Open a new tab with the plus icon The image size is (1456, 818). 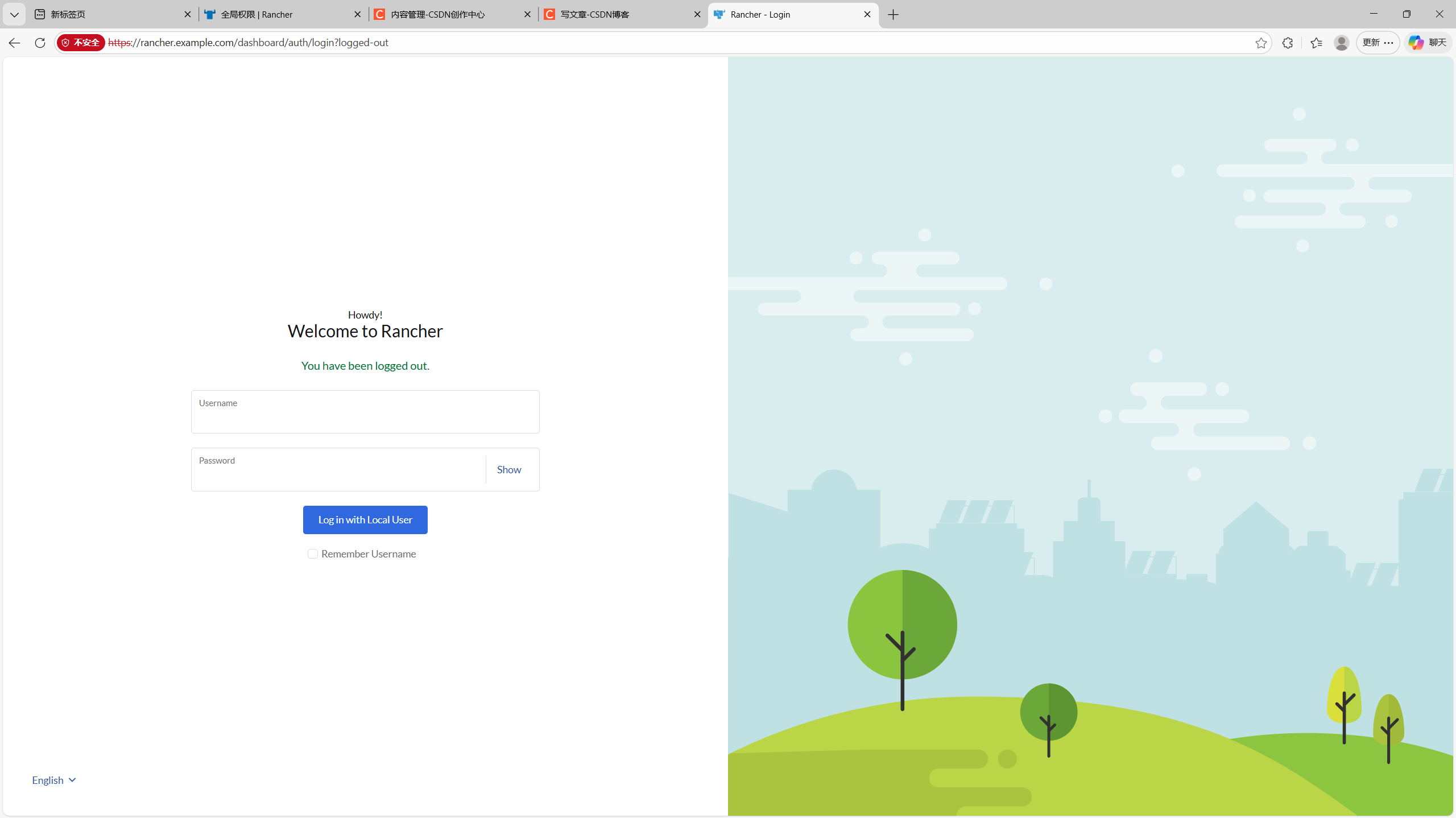pyautogui.click(x=894, y=15)
